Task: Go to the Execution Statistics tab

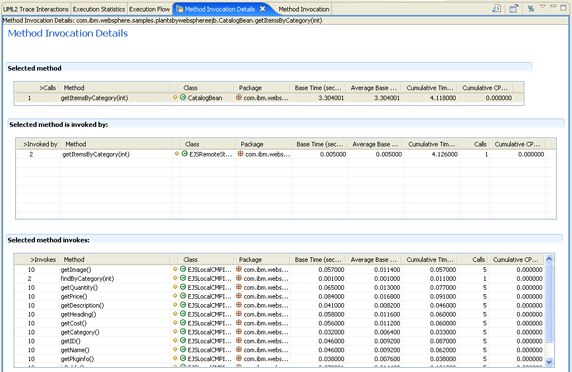Action: coord(99,9)
